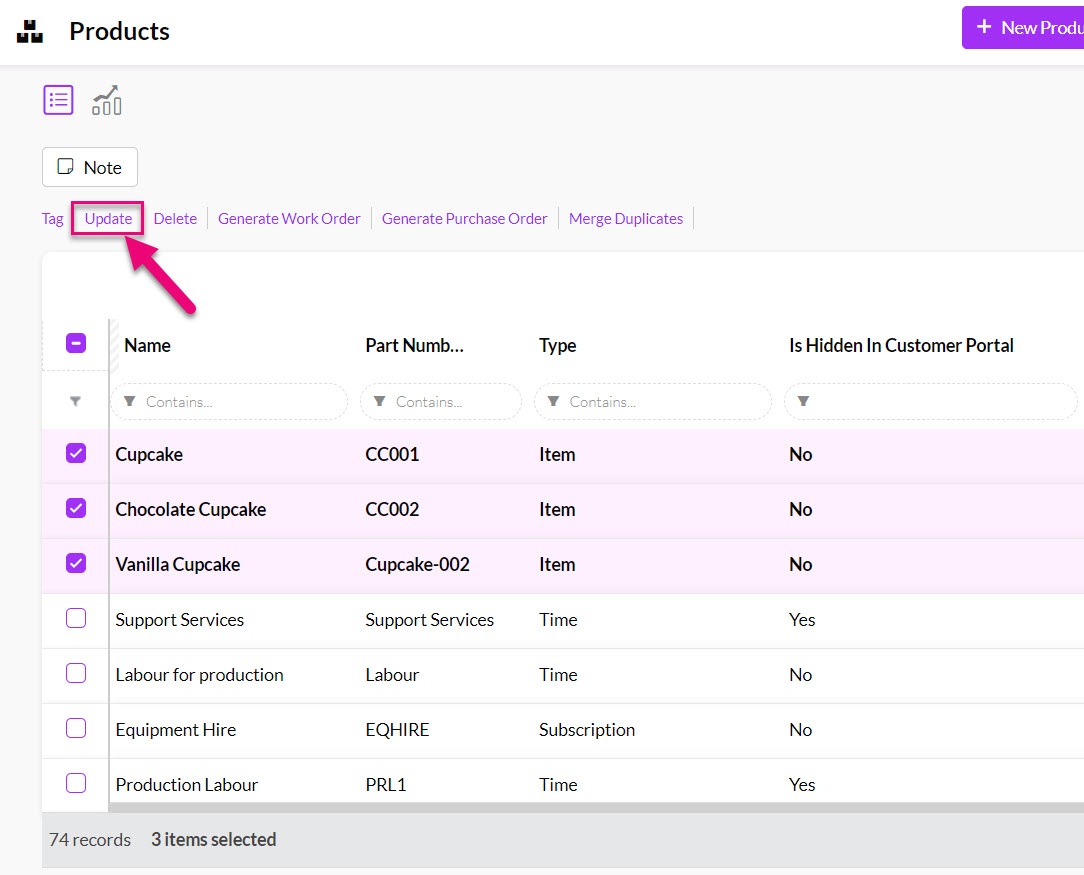The height and width of the screenshot is (875, 1084).
Task: Sort by the Part Number column header
Action: pyautogui.click(x=414, y=346)
